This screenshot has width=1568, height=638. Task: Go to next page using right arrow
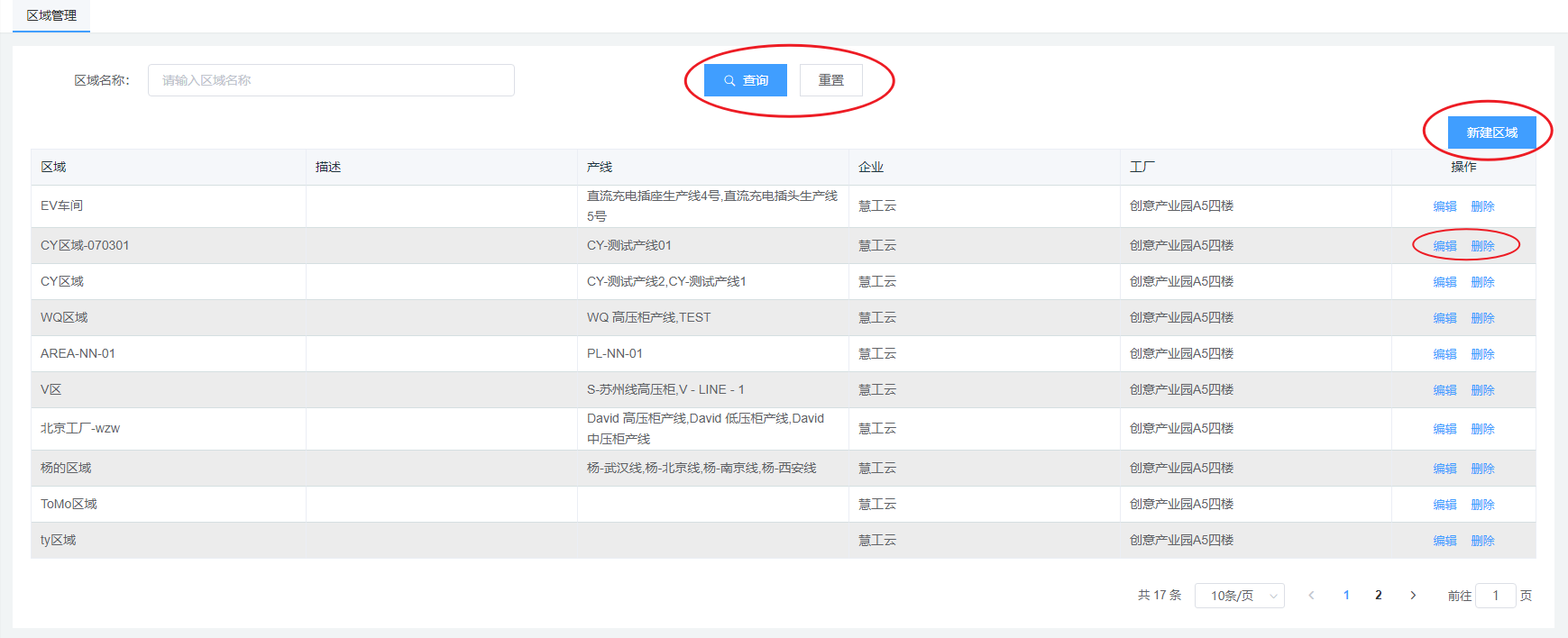point(1413,596)
